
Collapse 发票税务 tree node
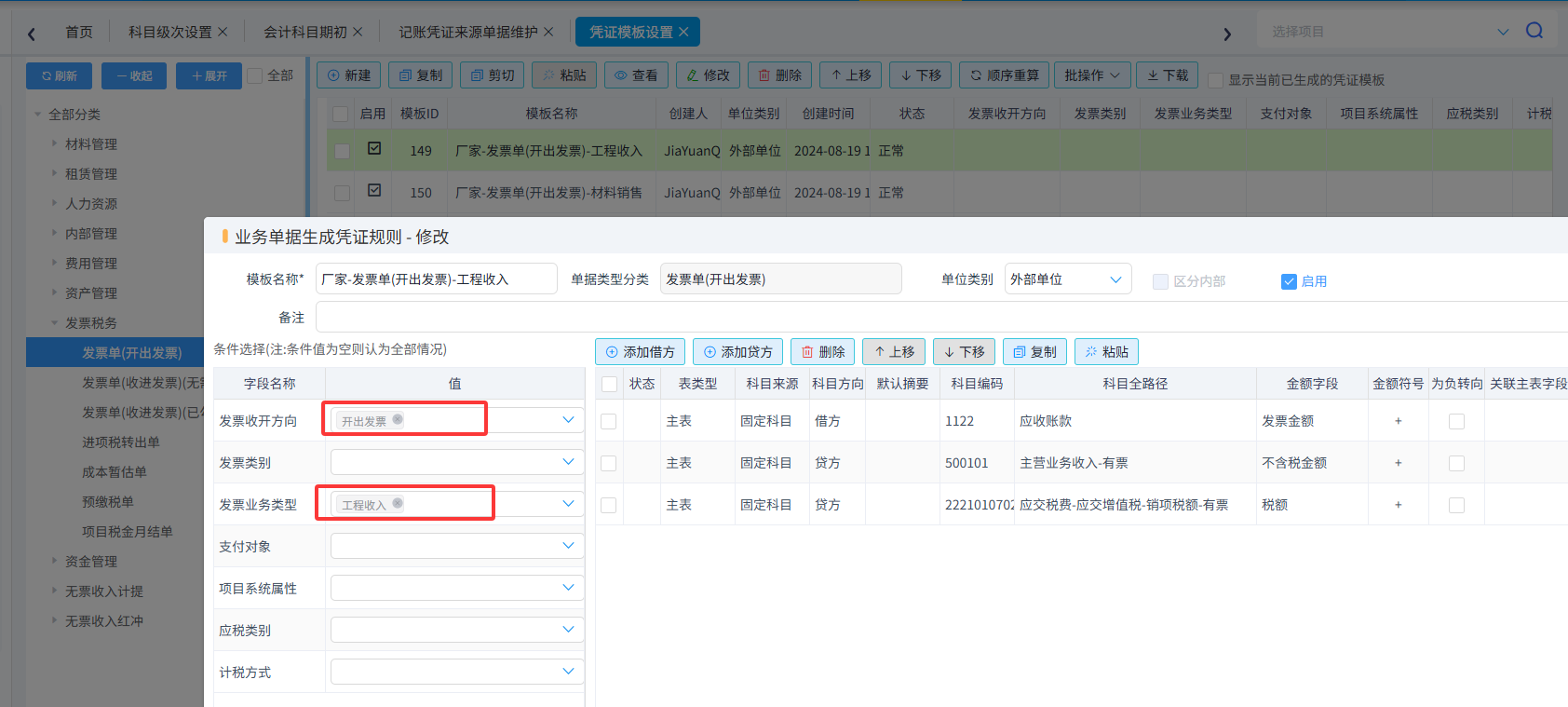tap(54, 322)
